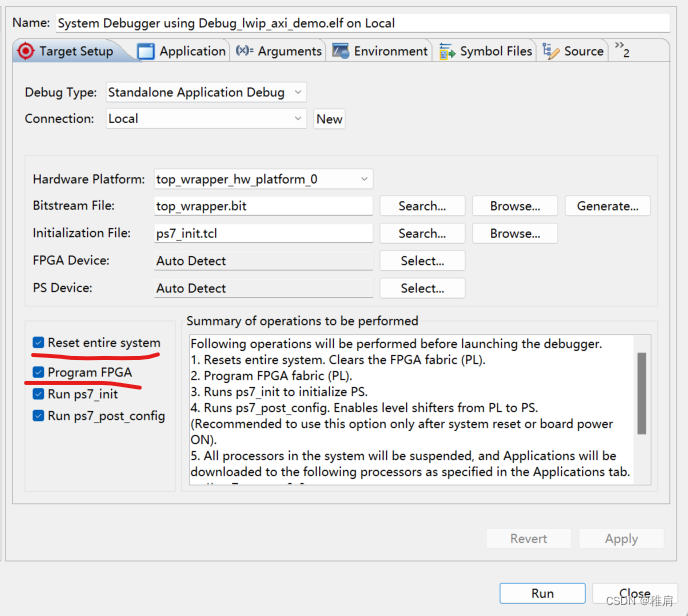Viewport: 688px width, 616px height.
Task: Click Browse for the Initialization File
Action: point(515,233)
